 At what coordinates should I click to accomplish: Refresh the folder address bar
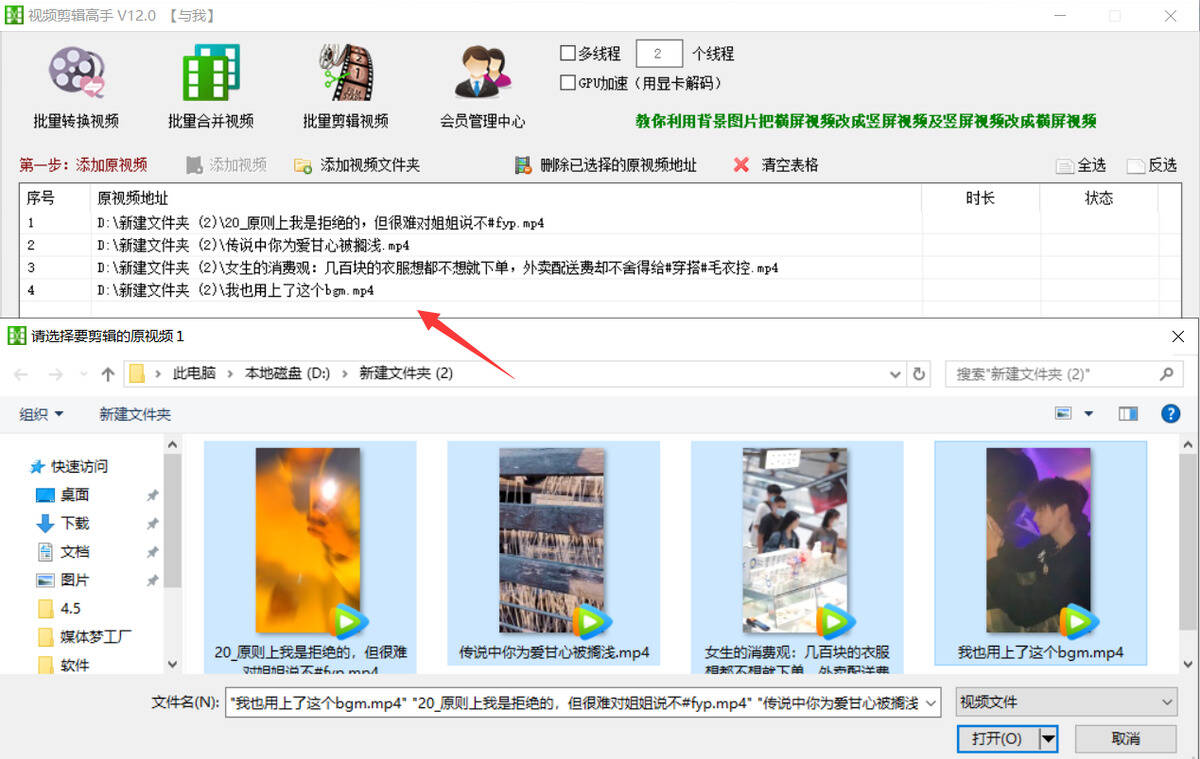(919, 374)
